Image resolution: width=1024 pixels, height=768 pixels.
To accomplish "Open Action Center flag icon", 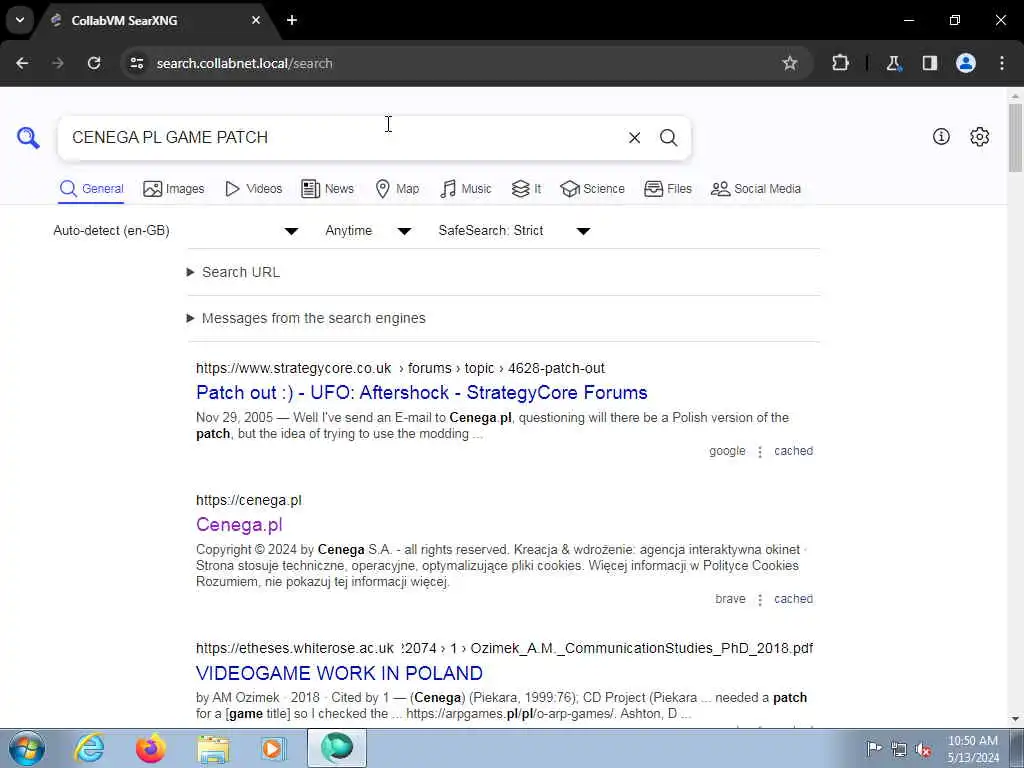I will (x=874, y=748).
